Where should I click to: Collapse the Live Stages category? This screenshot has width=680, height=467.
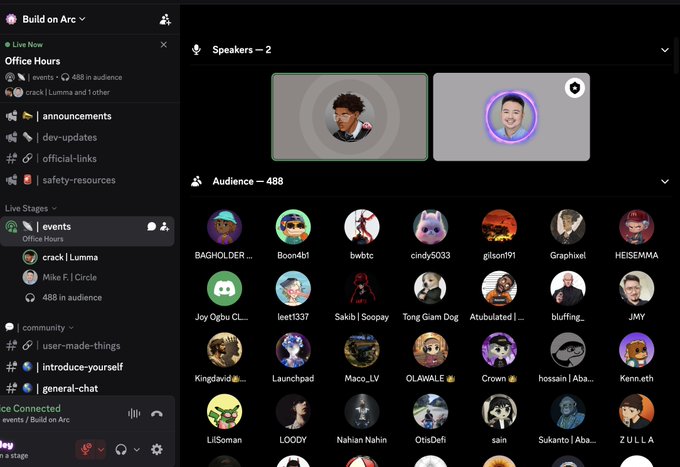(30, 209)
